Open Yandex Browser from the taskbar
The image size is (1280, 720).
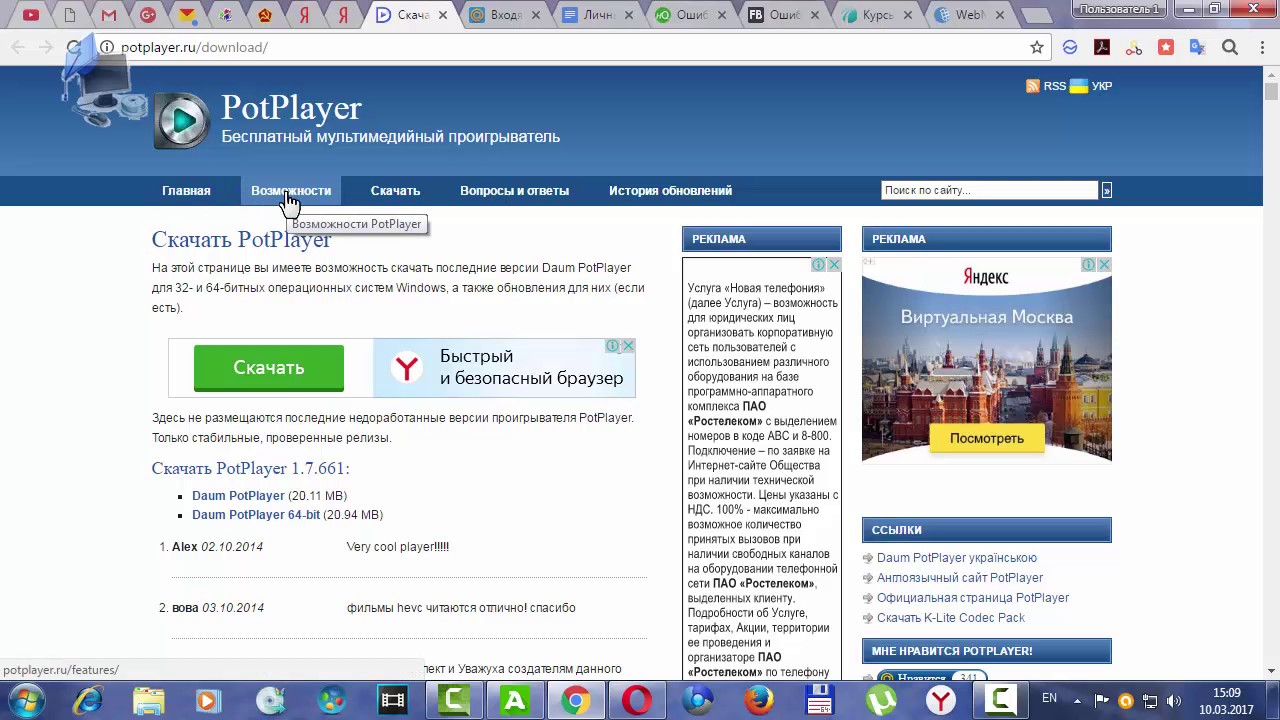click(941, 700)
